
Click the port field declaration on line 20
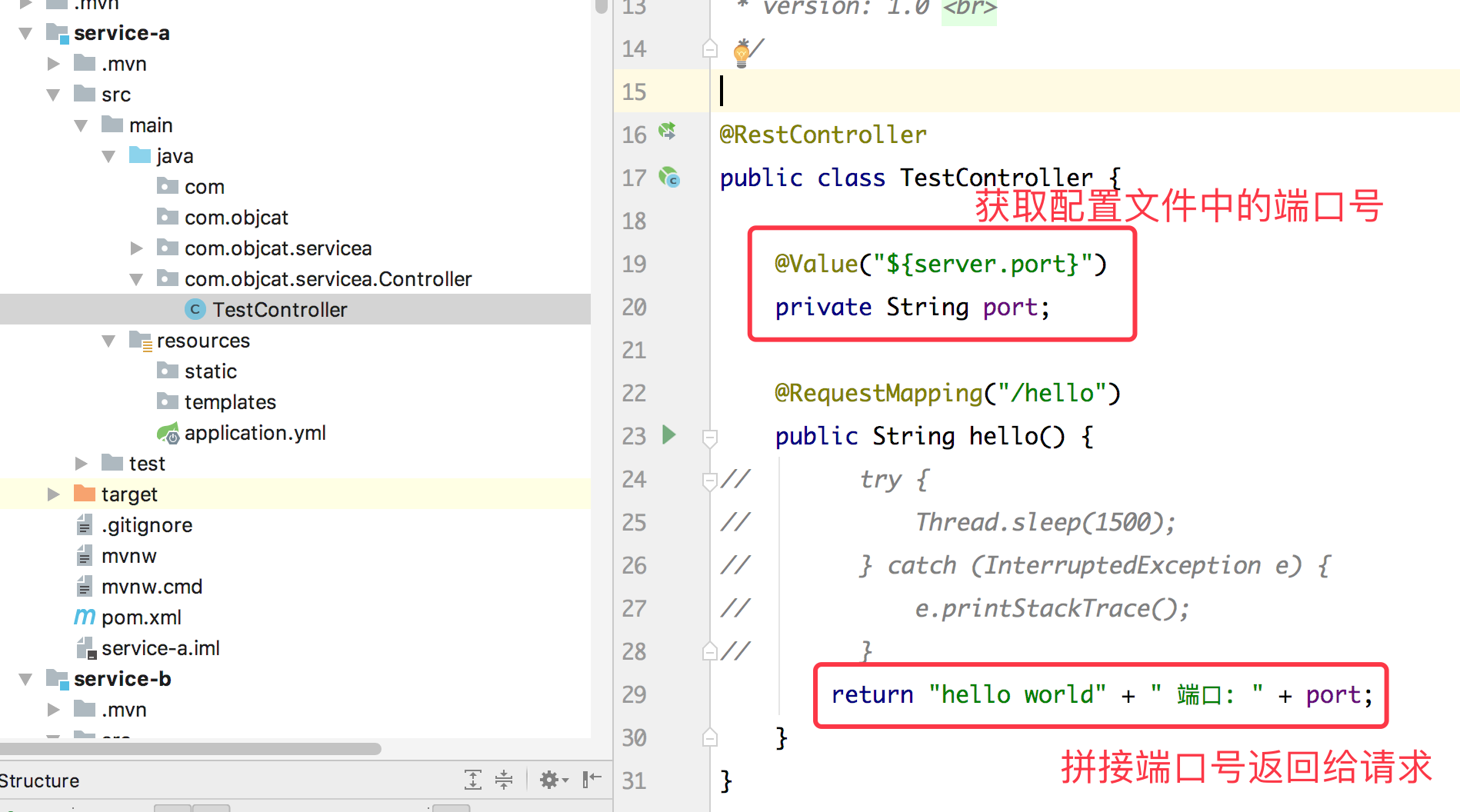click(912, 307)
